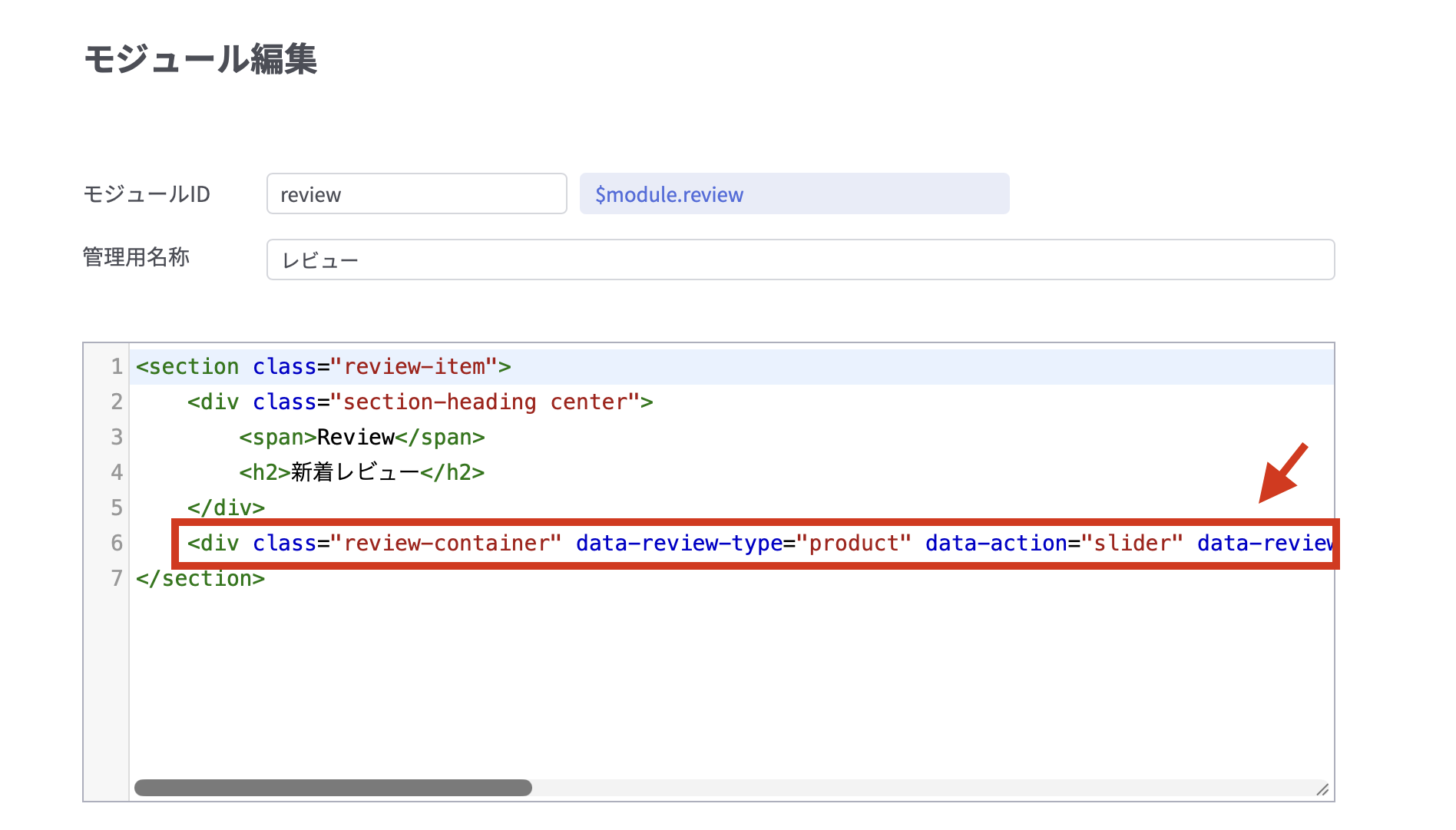Focus the 管理用名称 field containing レビュー

point(799,260)
